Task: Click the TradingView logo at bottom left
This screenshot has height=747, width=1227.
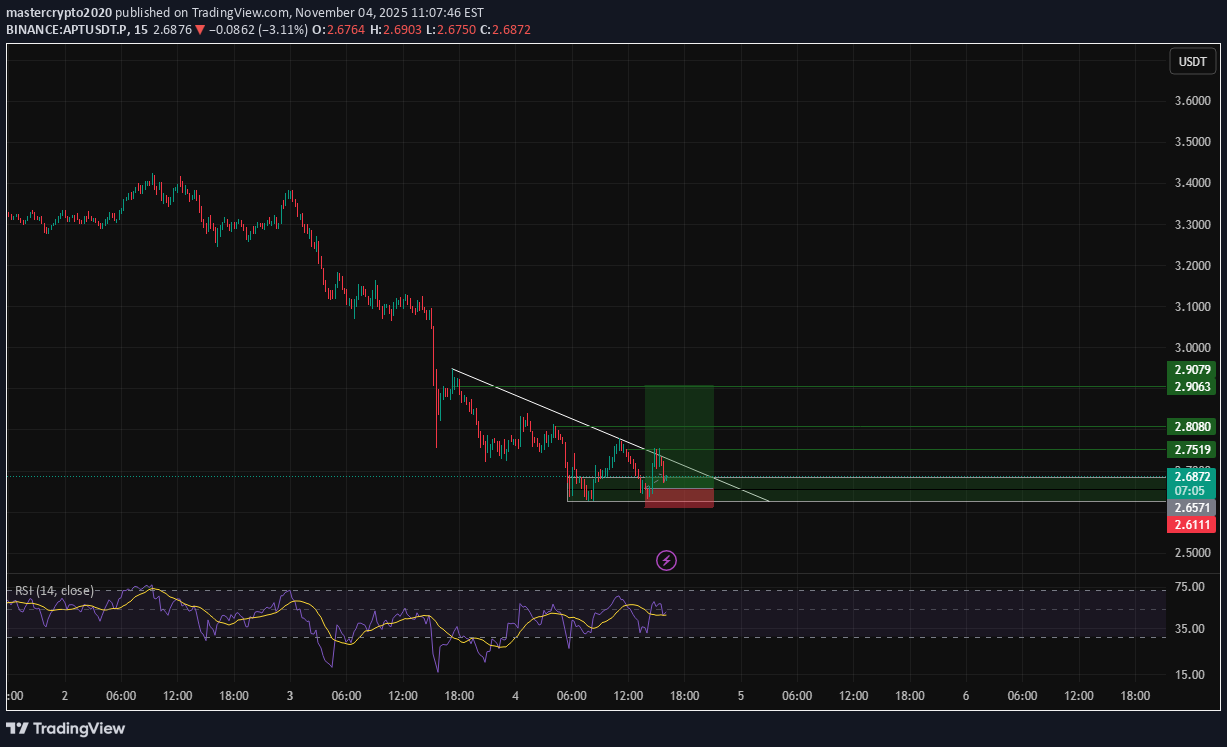Action: (x=66, y=728)
